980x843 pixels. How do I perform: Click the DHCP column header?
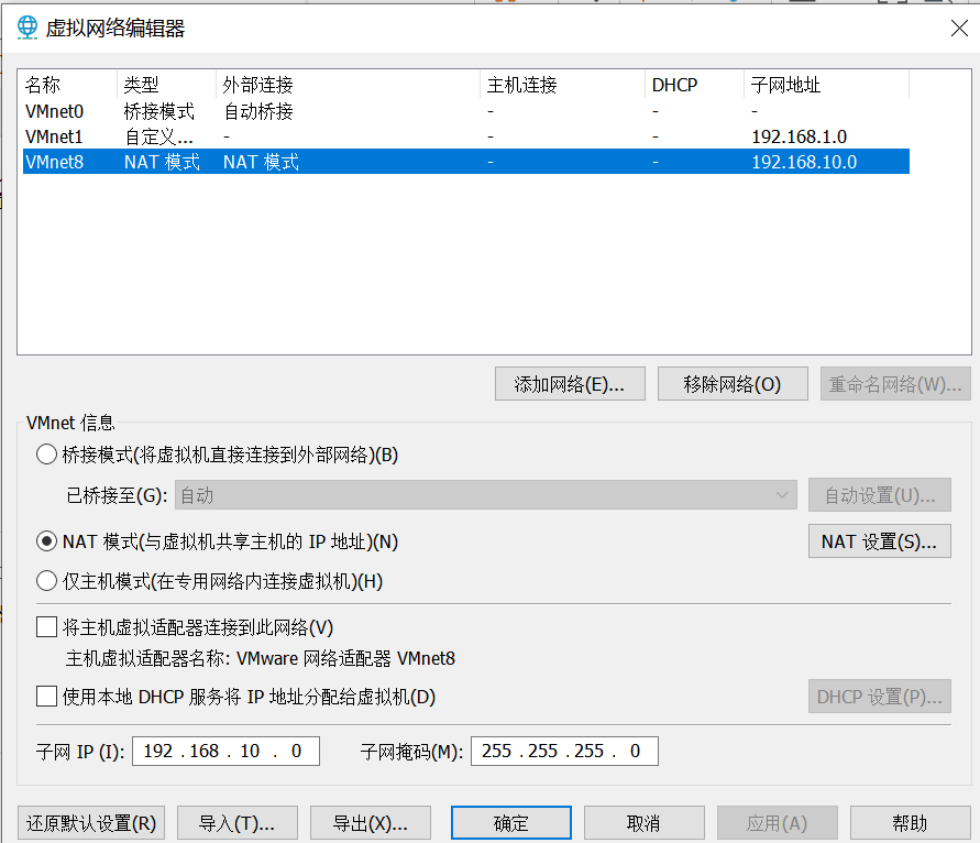coord(694,84)
